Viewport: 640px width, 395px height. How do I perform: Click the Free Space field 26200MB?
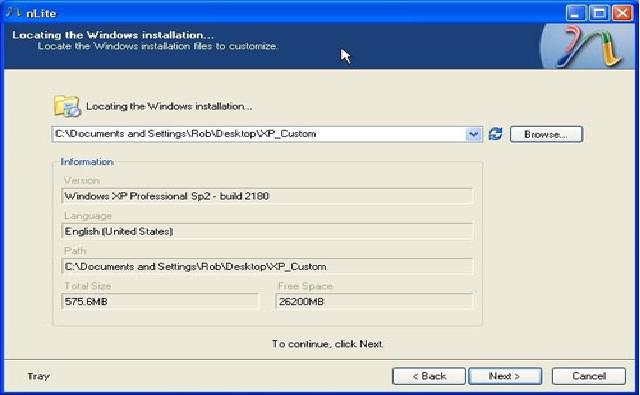pyautogui.click(x=374, y=302)
